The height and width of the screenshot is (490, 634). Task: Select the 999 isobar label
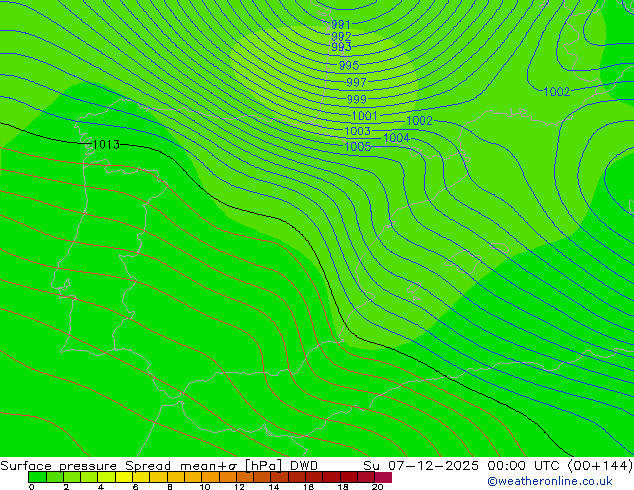[357, 99]
